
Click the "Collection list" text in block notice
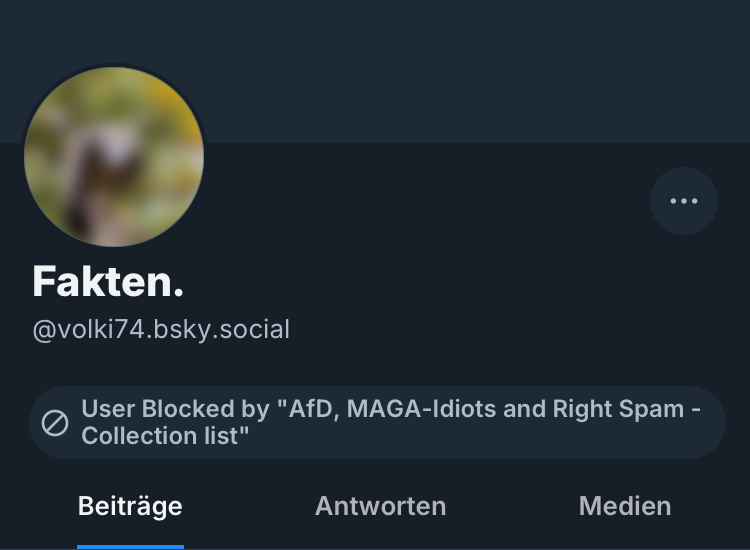pyautogui.click(x=165, y=436)
